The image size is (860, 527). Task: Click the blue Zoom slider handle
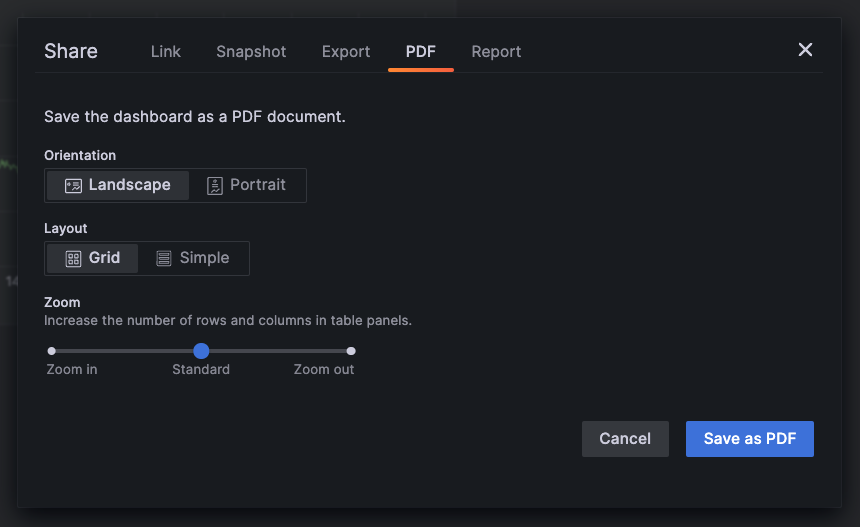(x=201, y=351)
